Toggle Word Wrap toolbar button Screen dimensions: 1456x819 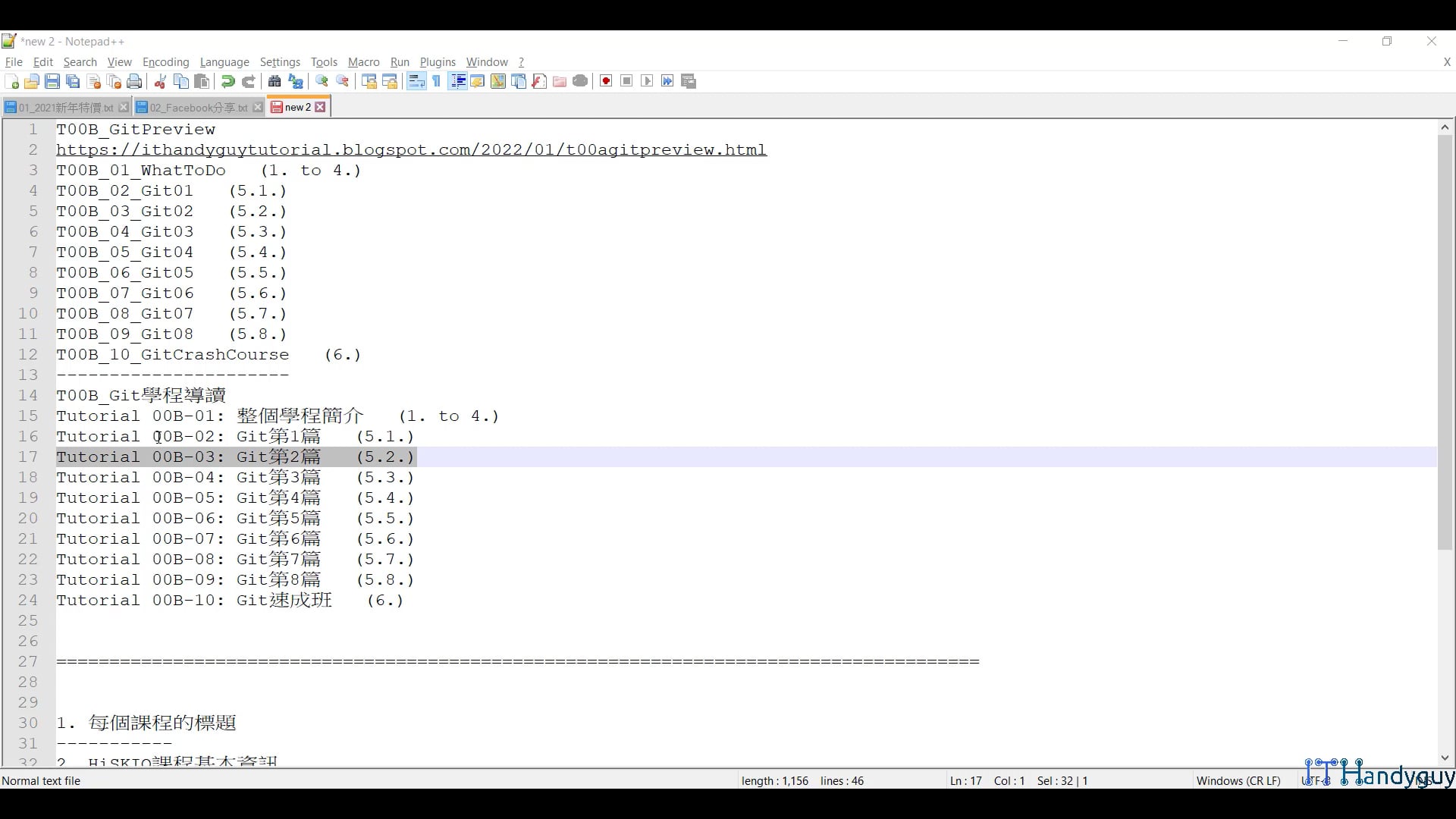click(x=416, y=82)
